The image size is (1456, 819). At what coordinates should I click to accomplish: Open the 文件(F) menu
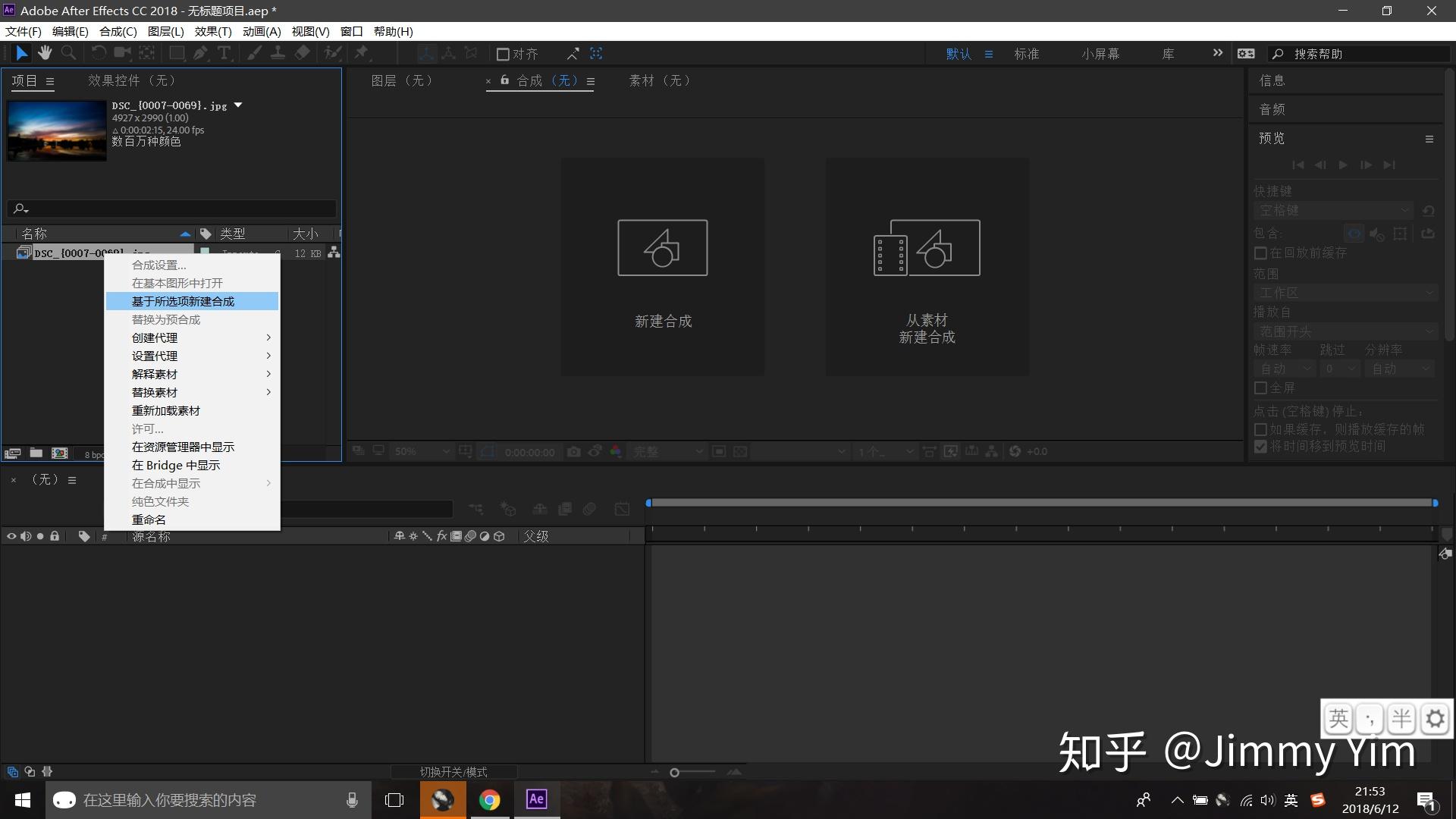(24, 31)
